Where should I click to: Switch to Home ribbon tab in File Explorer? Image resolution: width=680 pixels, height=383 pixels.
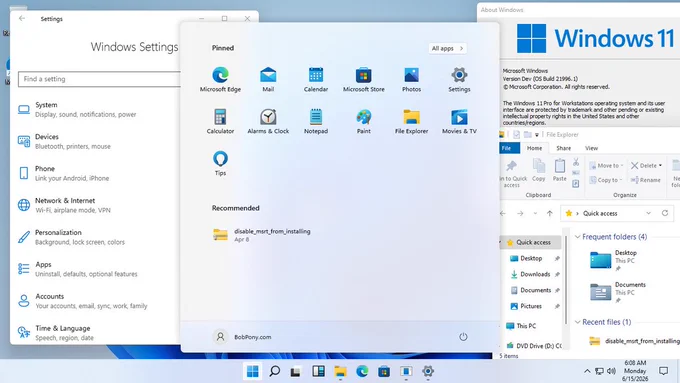pyautogui.click(x=534, y=148)
